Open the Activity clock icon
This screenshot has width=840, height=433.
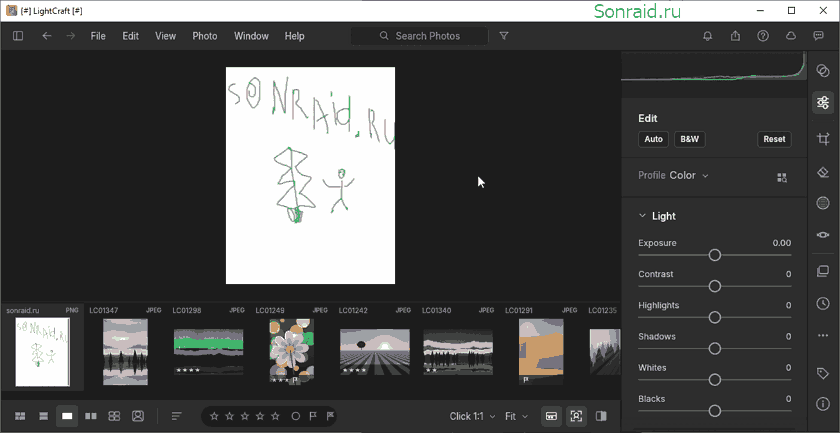[823, 304]
